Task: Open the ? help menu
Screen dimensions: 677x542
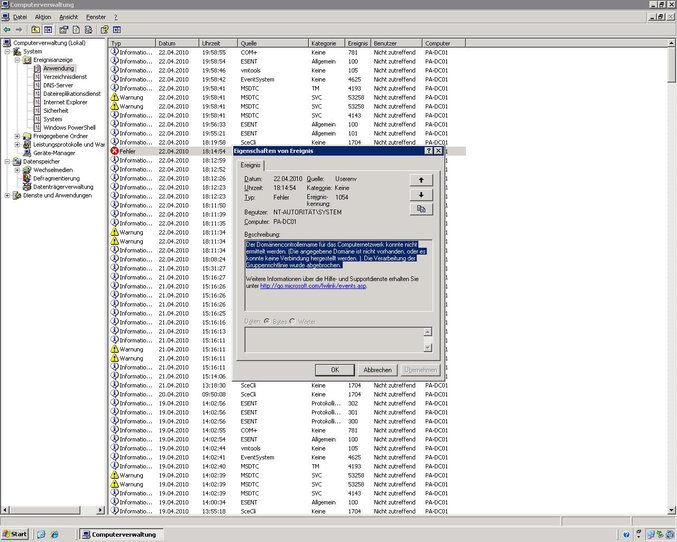Action: [x=116, y=17]
